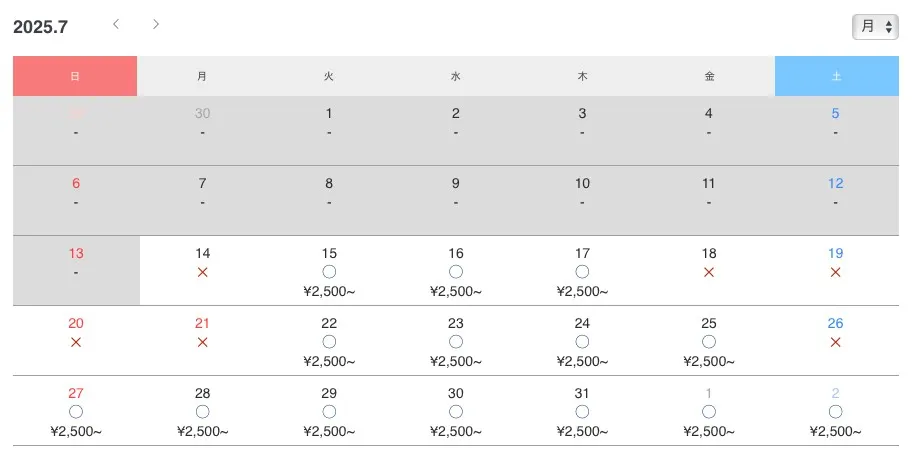Click the 2025.7 month heading

coord(40,27)
